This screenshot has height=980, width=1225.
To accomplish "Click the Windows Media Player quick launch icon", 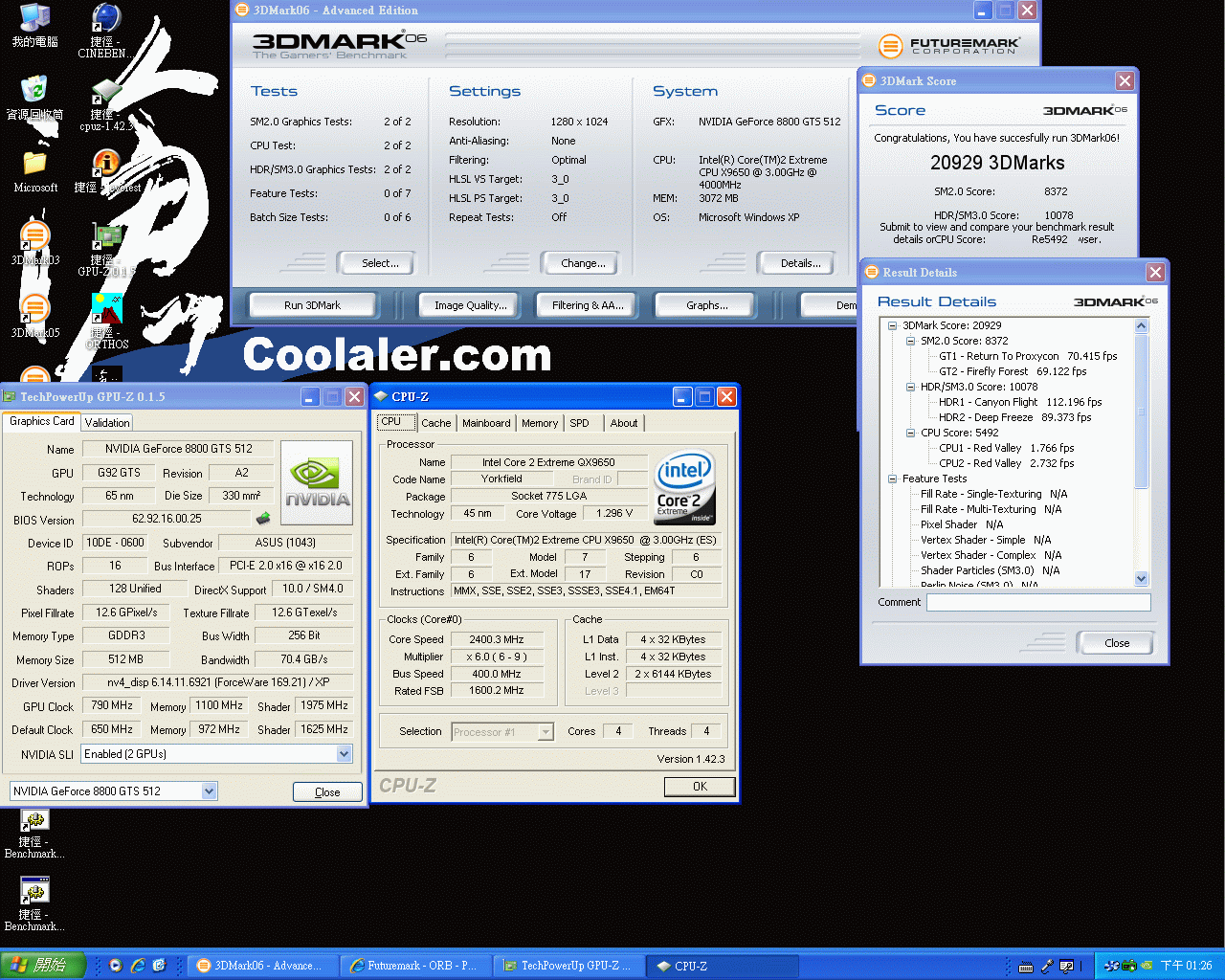I will click(116, 966).
